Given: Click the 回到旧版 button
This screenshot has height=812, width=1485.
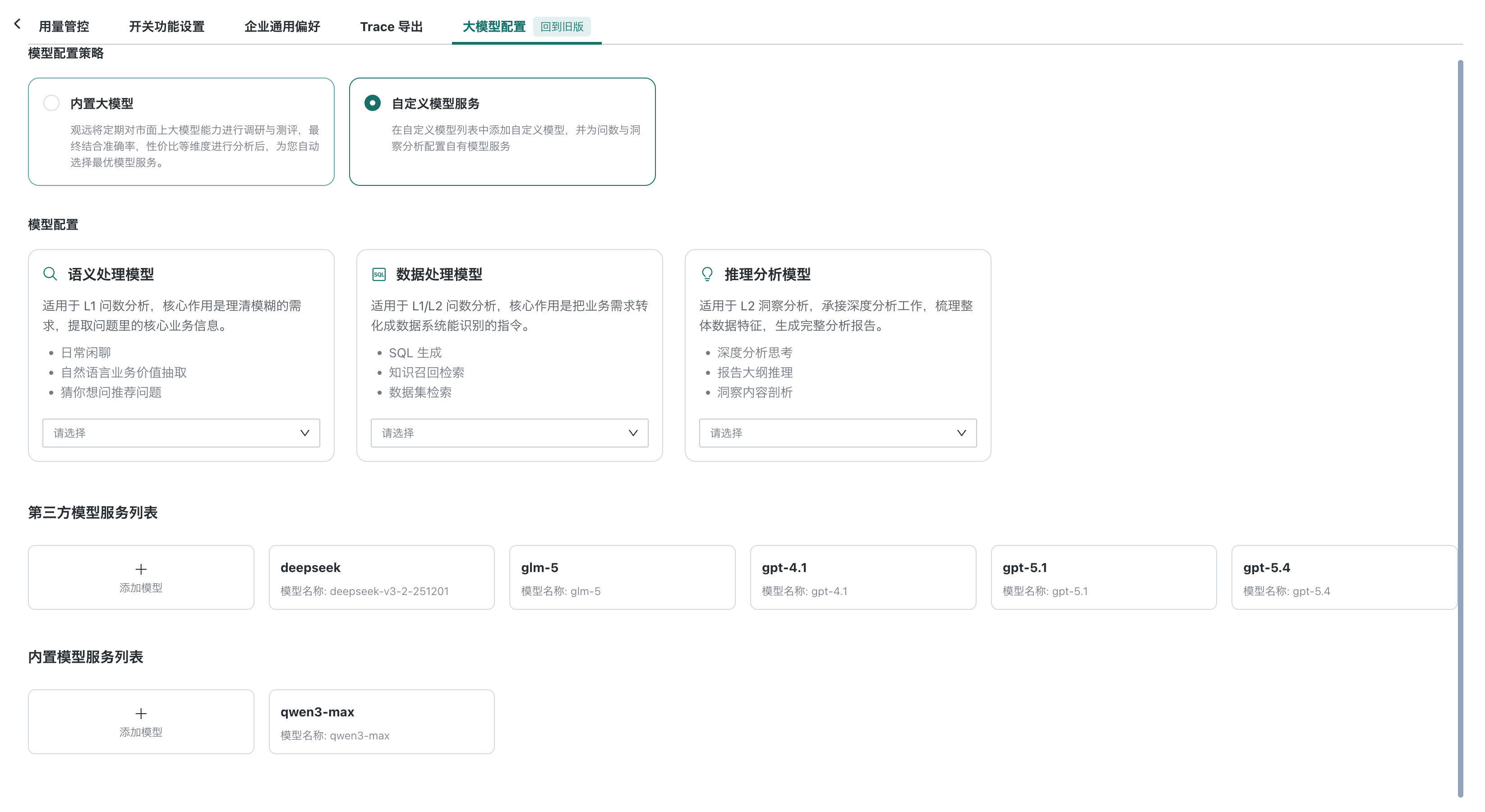Looking at the screenshot, I should 562,27.
